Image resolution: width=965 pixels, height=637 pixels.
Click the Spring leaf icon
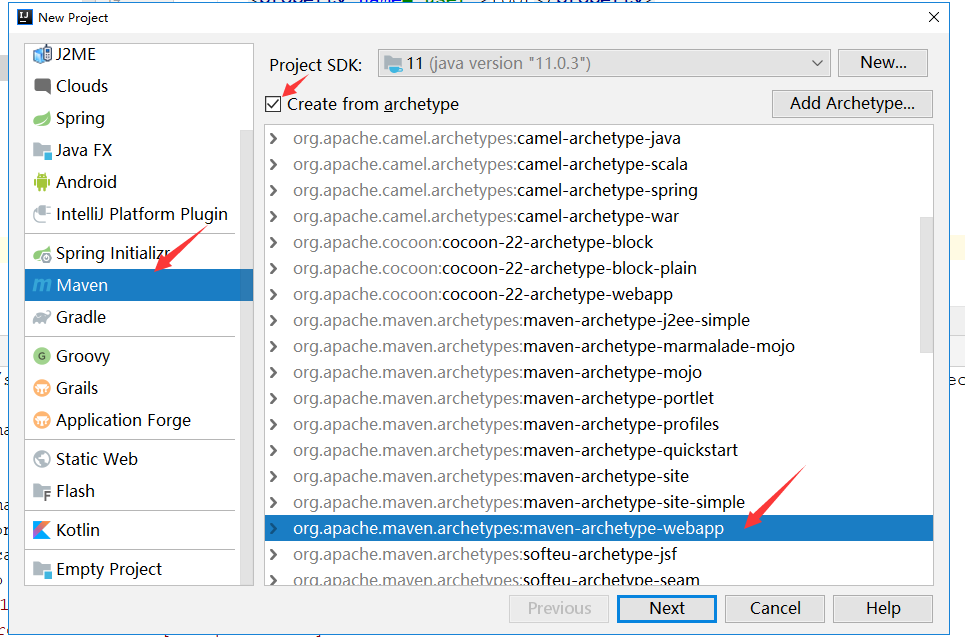pyautogui.click(x=42, y=118)
